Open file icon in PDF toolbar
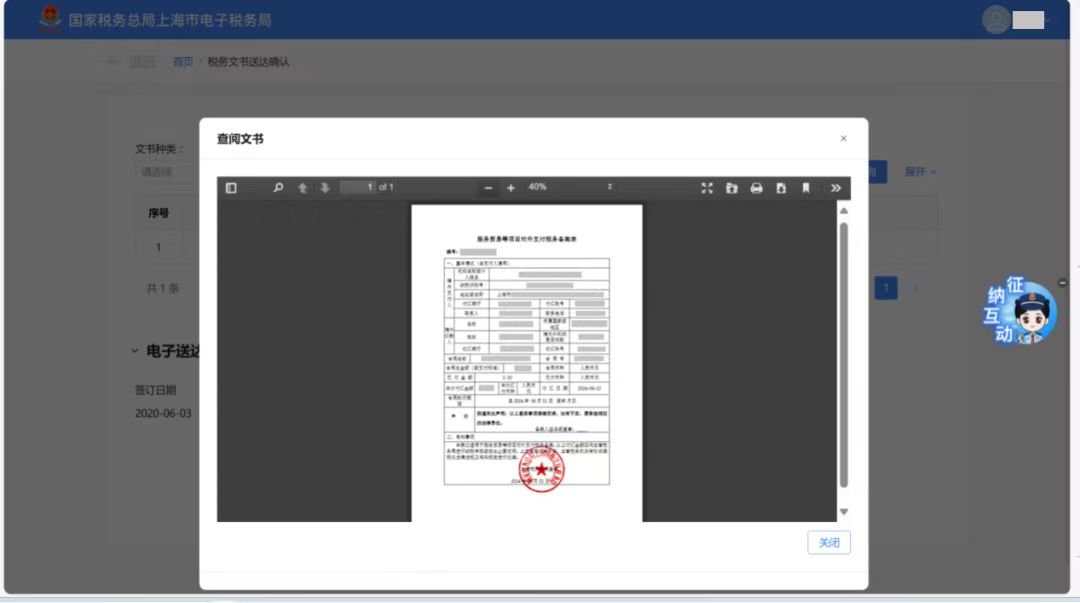The width and height of the screenshot is (1080, 603). tap(731, 187)
